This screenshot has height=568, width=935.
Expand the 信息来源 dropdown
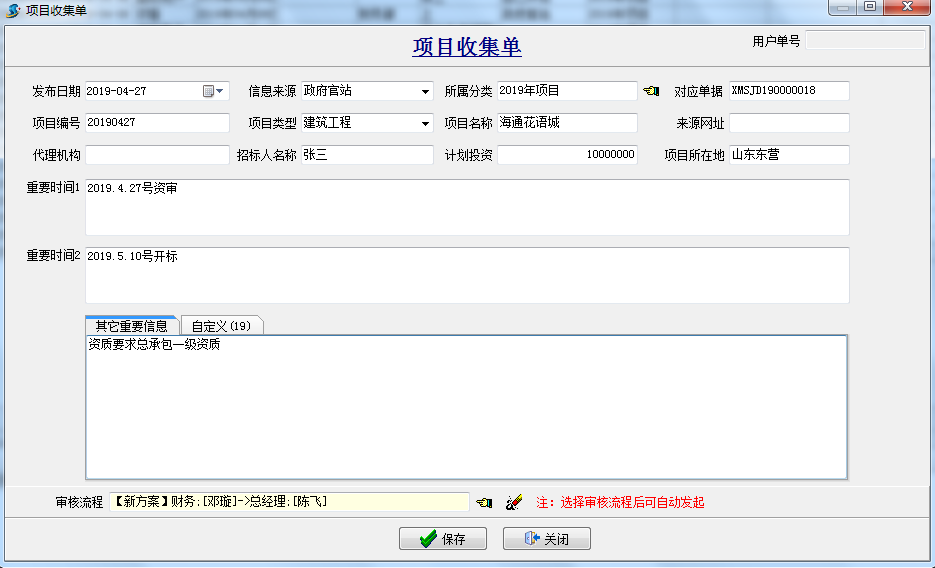[425, 91]
